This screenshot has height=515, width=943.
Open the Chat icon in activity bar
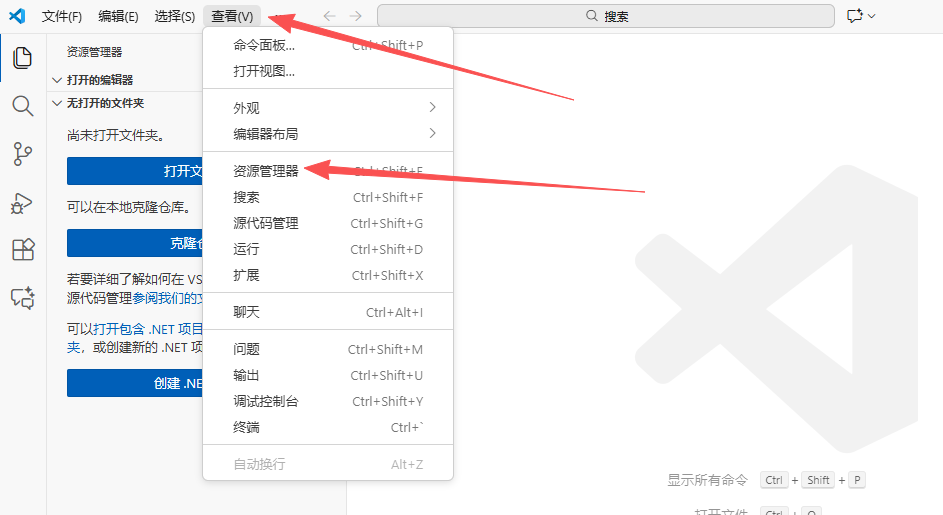pyautogui.click(x=23, y=298)
